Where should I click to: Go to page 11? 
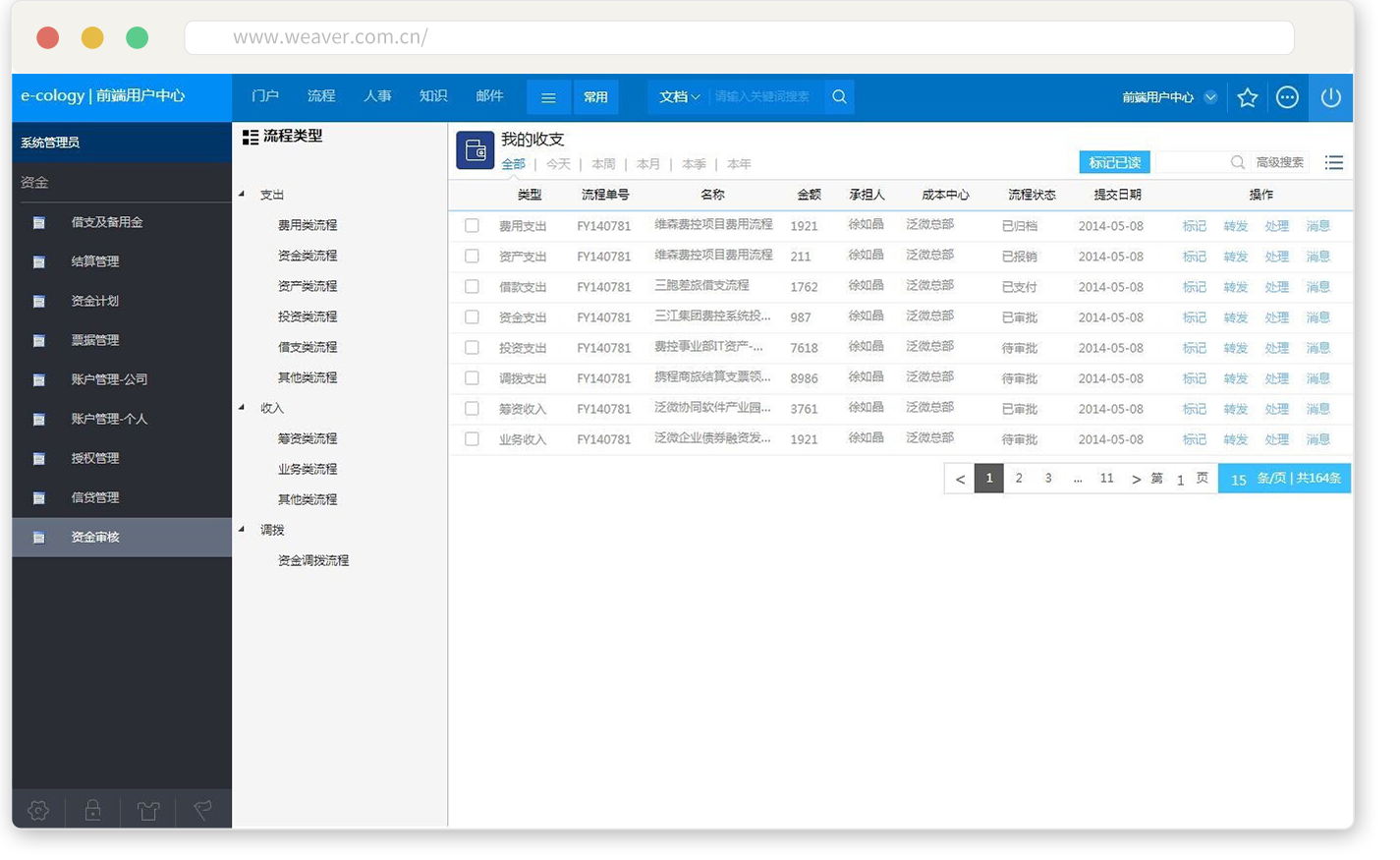click(x=1107, y=479)
